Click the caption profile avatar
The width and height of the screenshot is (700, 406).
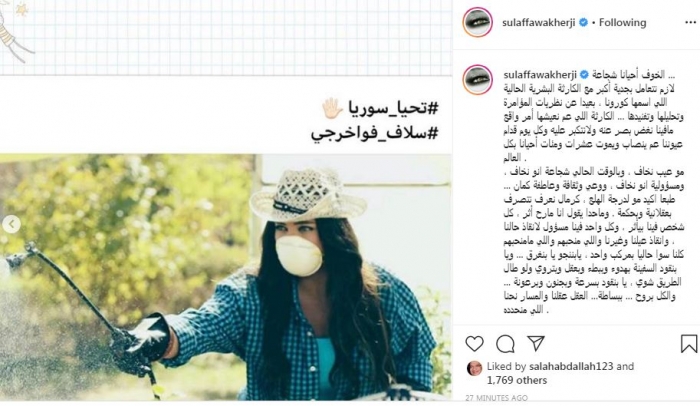click(x=477, y=80)
